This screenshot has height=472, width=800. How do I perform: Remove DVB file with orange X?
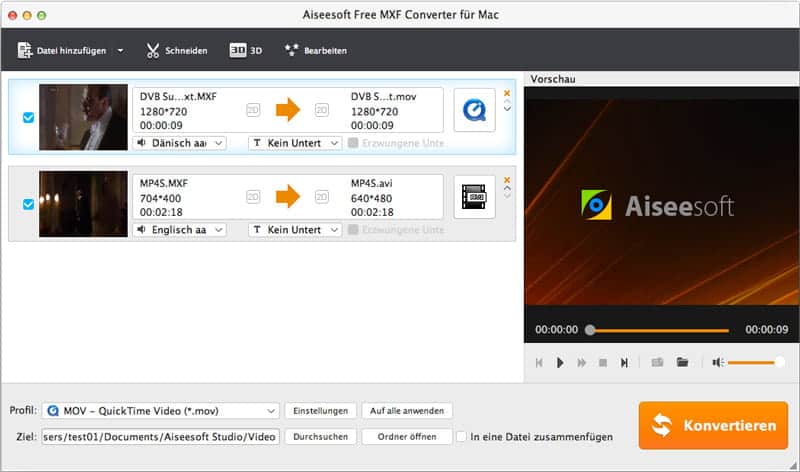507,93
